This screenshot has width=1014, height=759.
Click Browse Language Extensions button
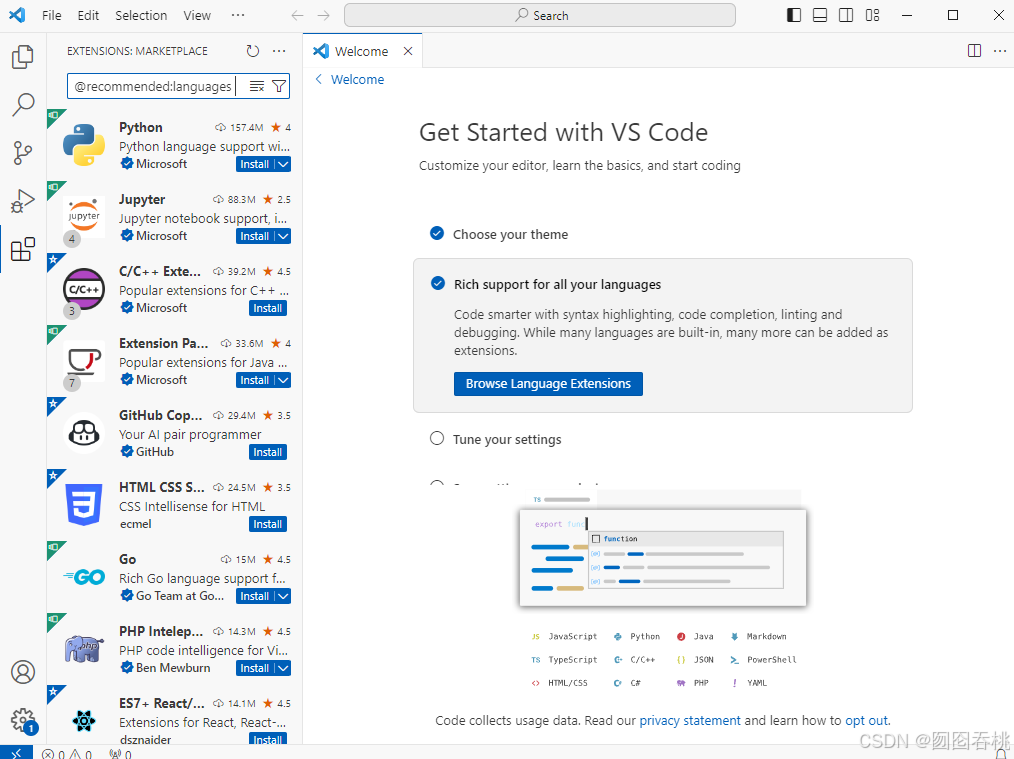548,383
